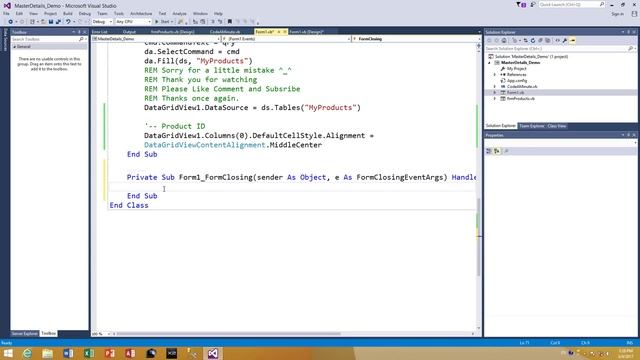Switch to the Class View tab
The width and height of the screenshot is (640, 360).
[x=557, y=126]
